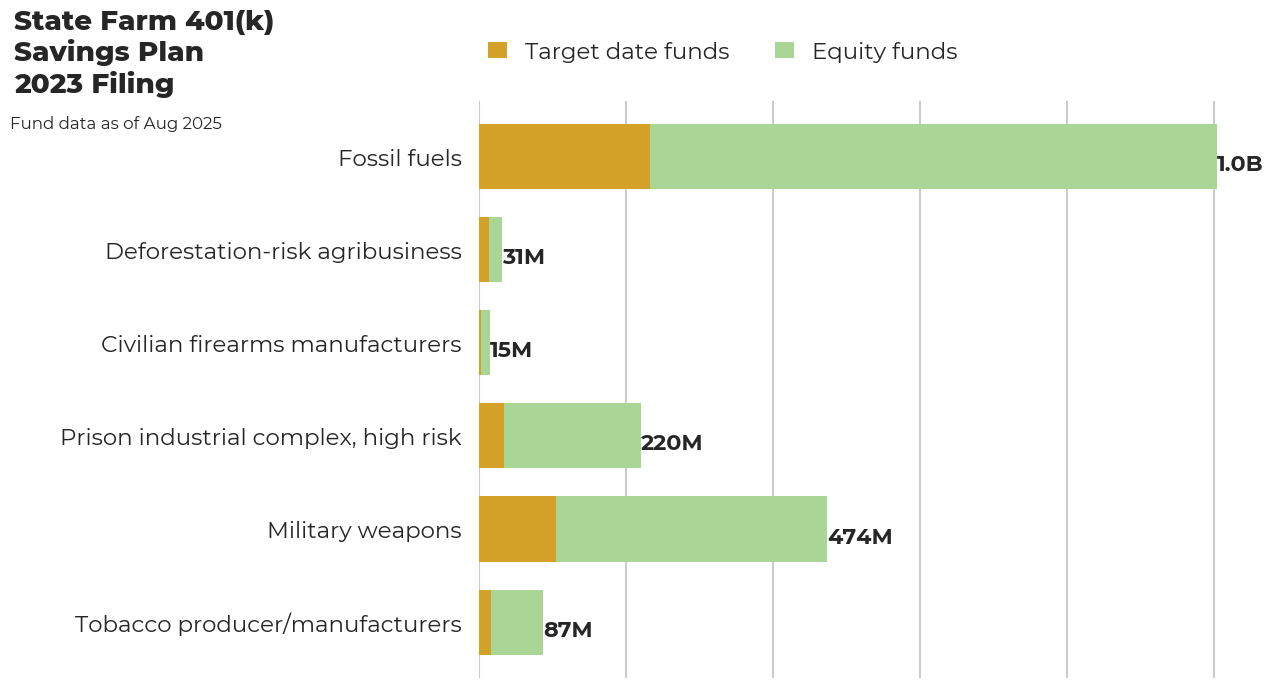The height and width of the screenshot is (688, 1273).
Task: Click Deforestation-risk agribusiness target date funds segment
Action: point(484,250)
